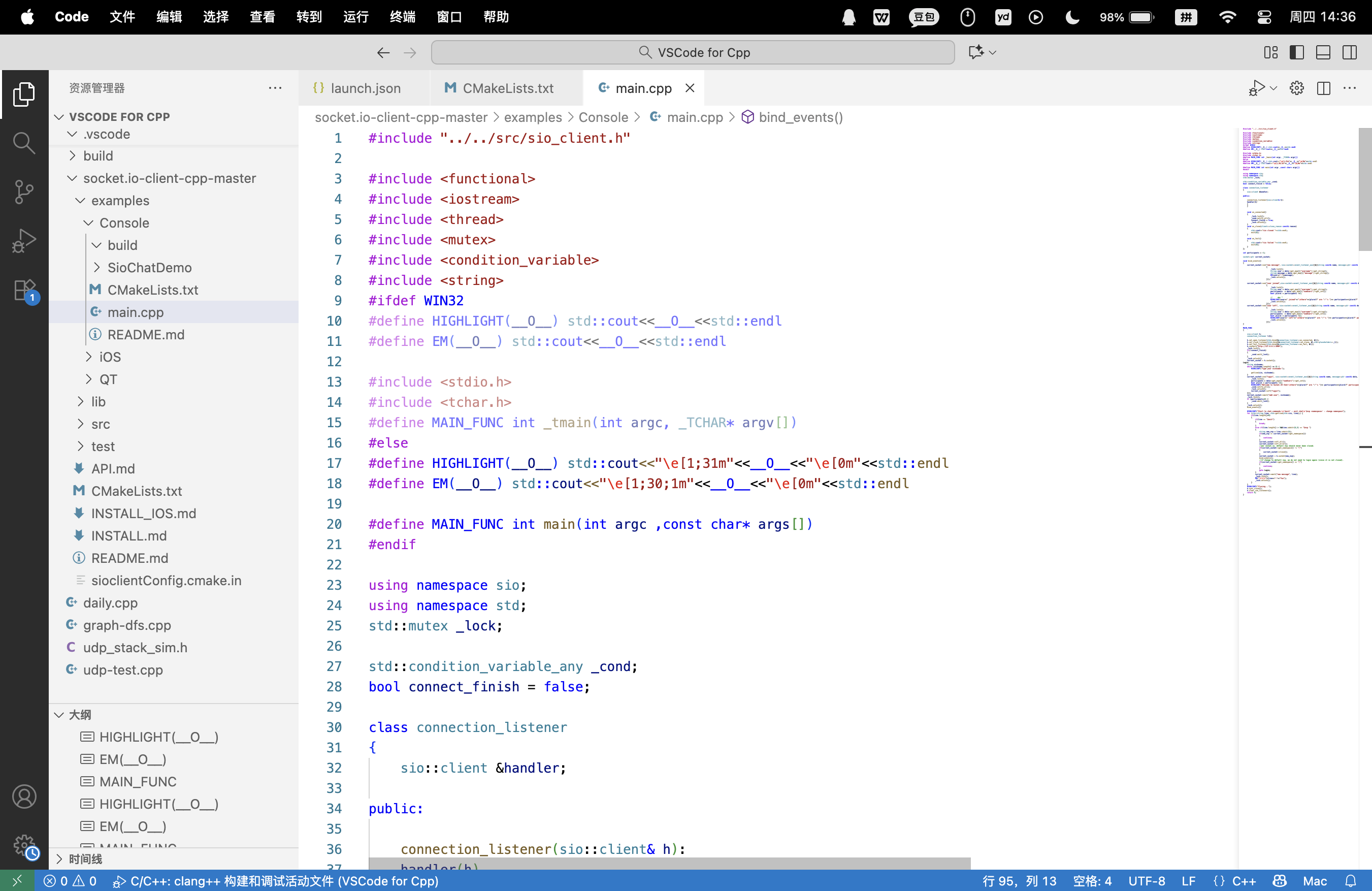This screenshot has width=1372, height=891.
Task: Split the editor to the right
Action: 1324,88
